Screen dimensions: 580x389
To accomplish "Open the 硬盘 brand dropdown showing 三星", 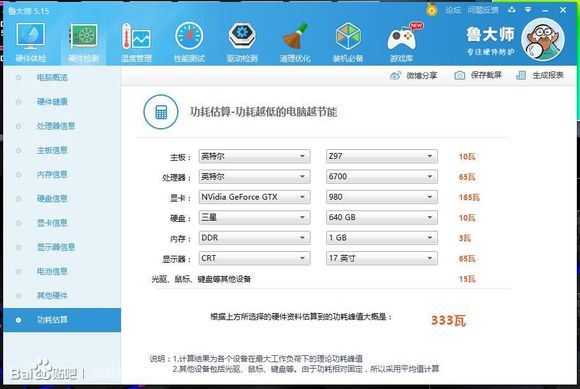I will click(x=254, y=217).
